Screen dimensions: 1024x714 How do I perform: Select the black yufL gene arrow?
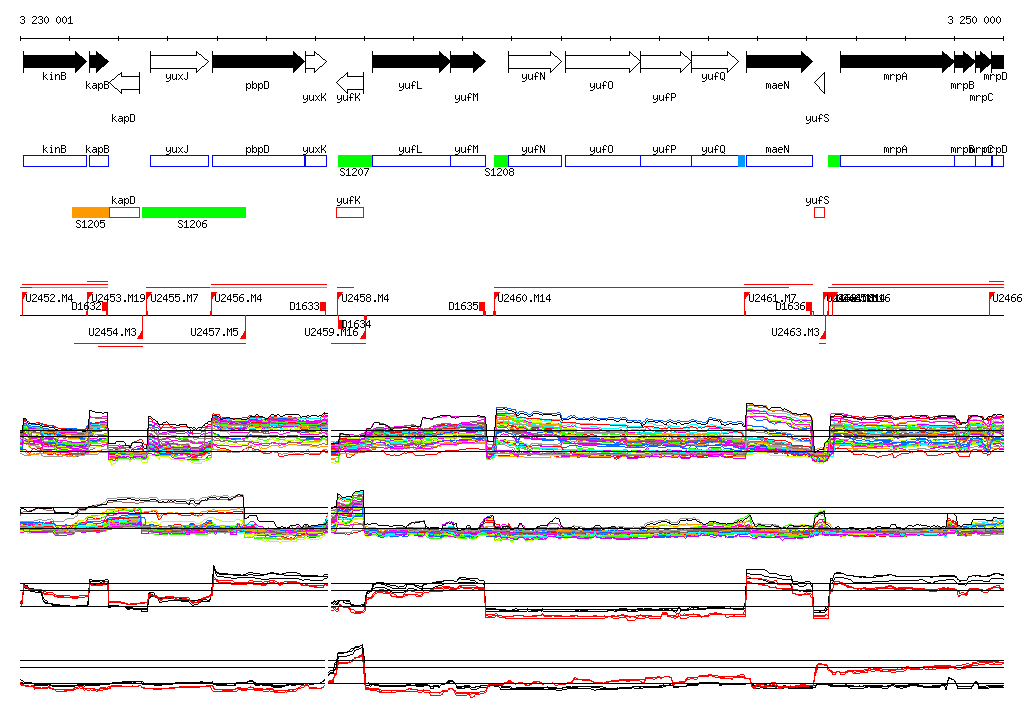point(411,62)
